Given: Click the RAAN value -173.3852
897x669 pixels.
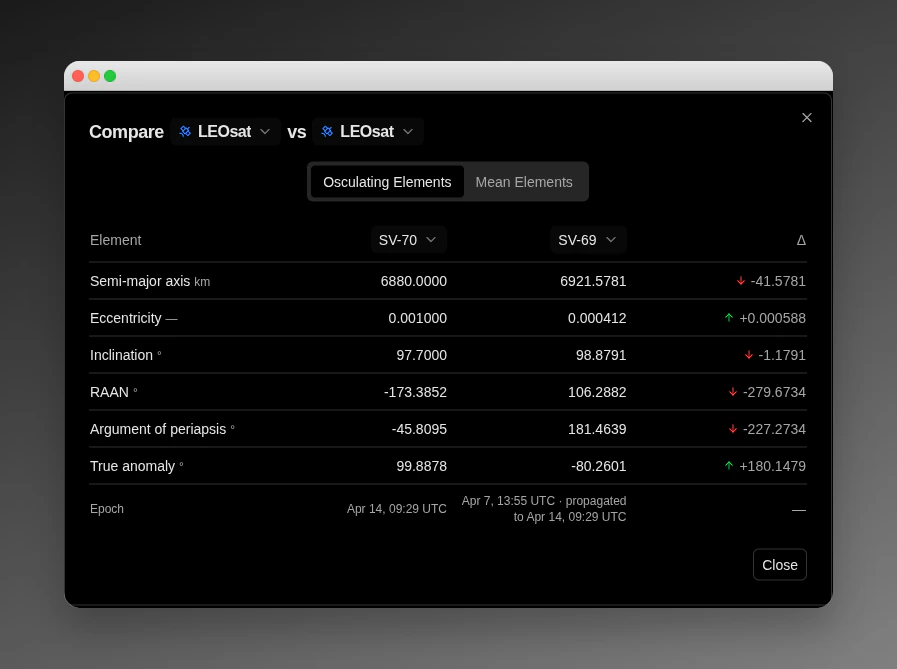Looking at the screenshot, I should tap(415, 392).
